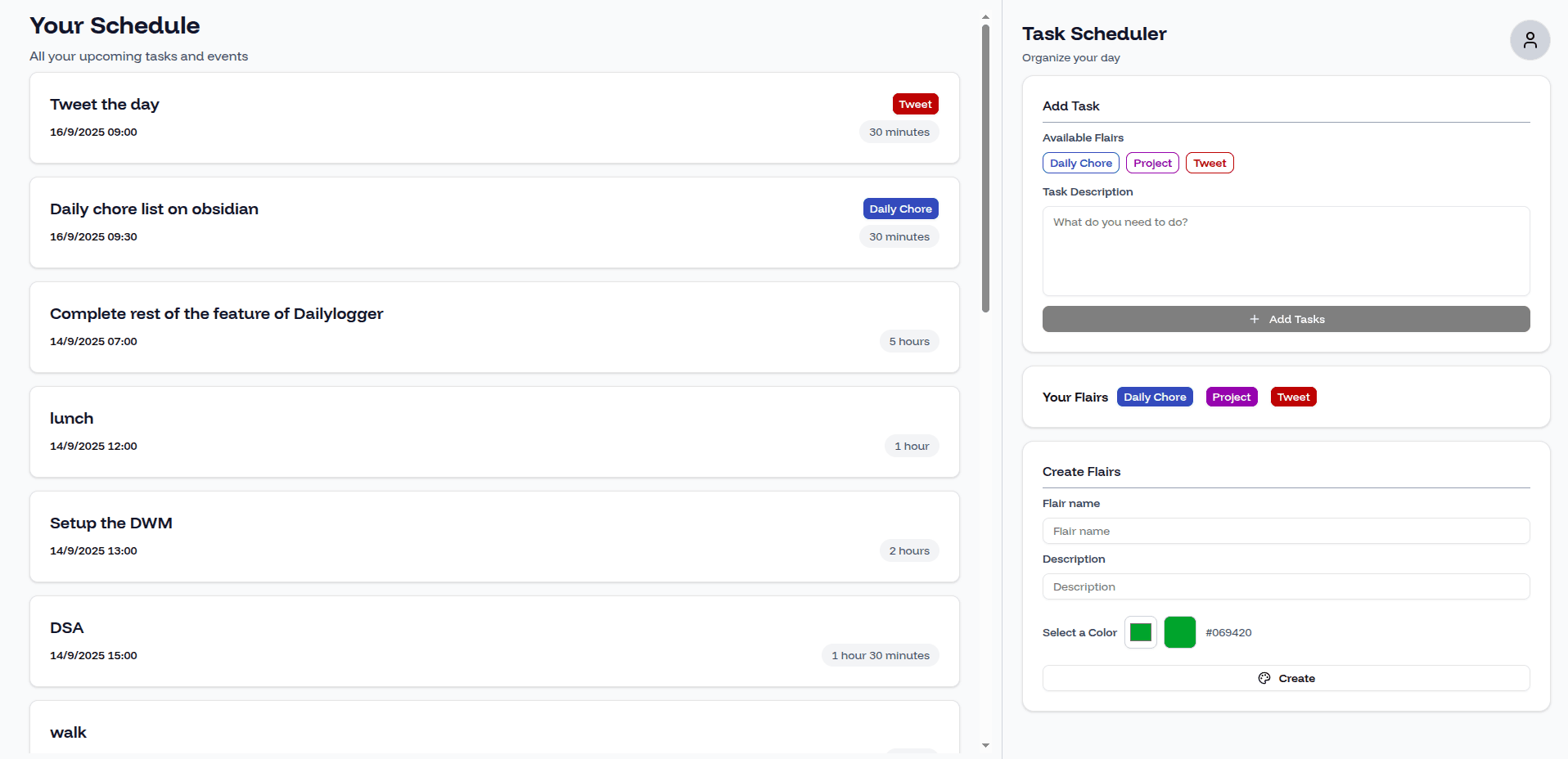Click the Tweet badge in Your Flairs
The width and height of the screenshot is (1568, 759).
coord(1293,397)
